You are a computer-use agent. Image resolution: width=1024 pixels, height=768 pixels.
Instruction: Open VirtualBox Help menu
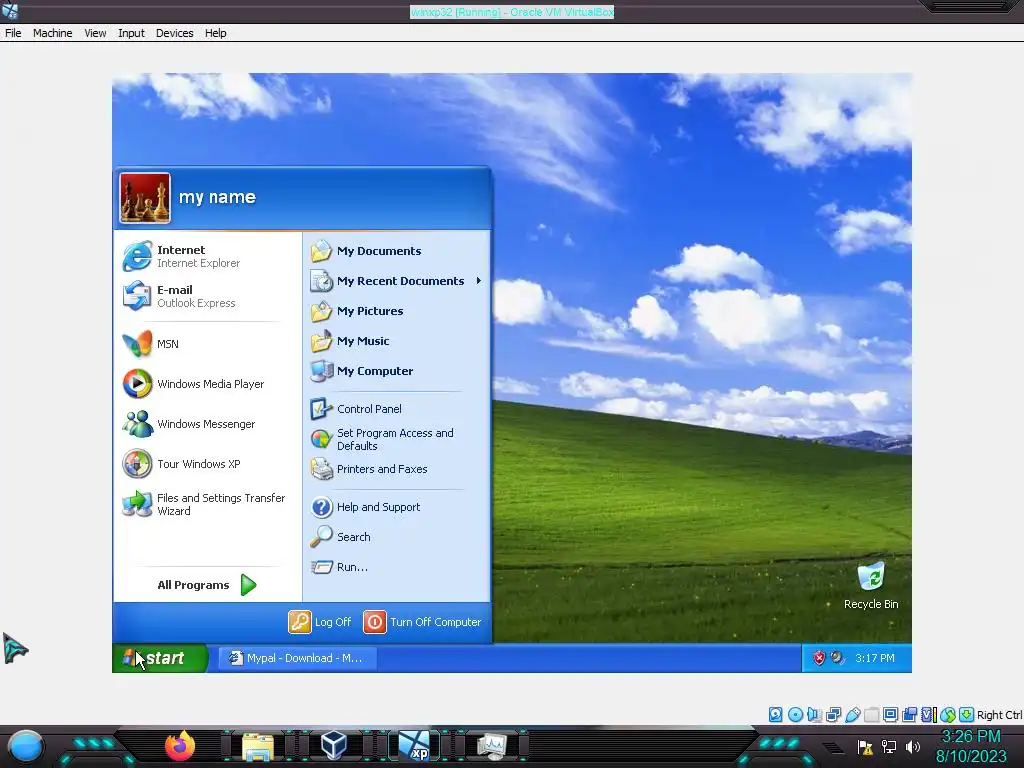click(x=216, y=33)
